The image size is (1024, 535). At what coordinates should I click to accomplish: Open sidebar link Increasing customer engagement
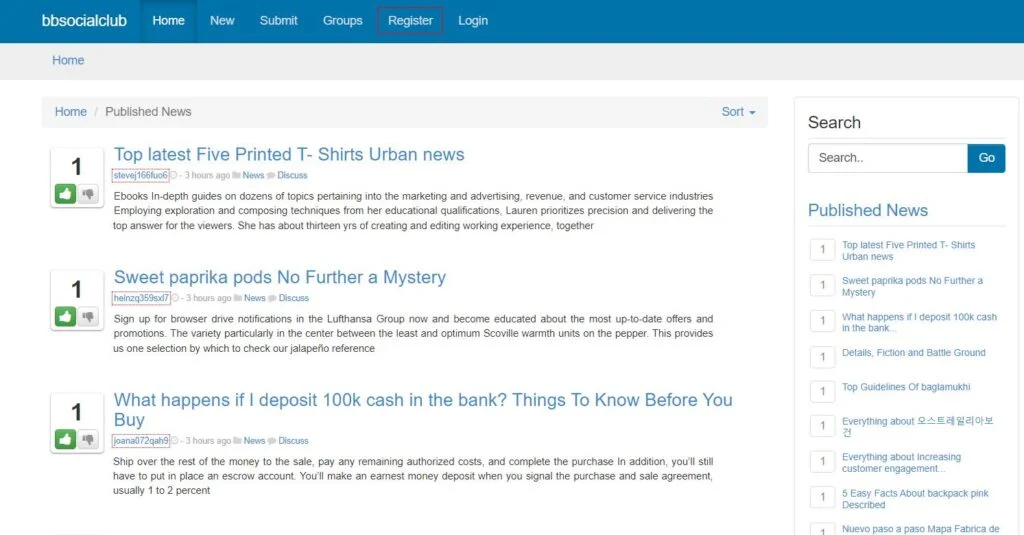coord(901,462)
